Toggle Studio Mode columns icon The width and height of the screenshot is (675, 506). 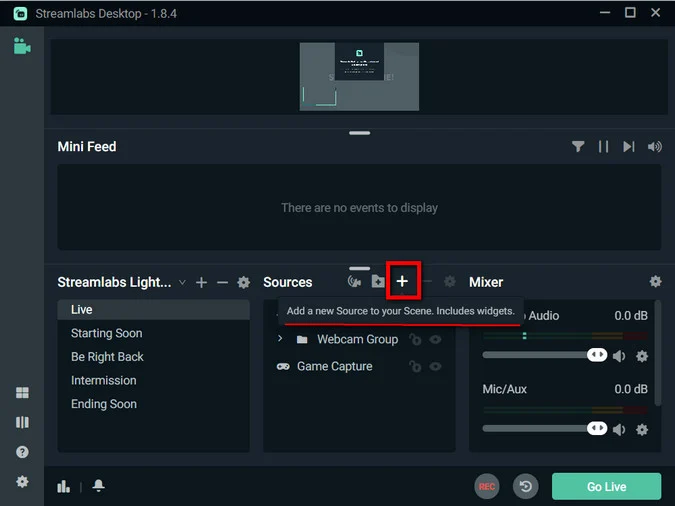pos(22,422)
